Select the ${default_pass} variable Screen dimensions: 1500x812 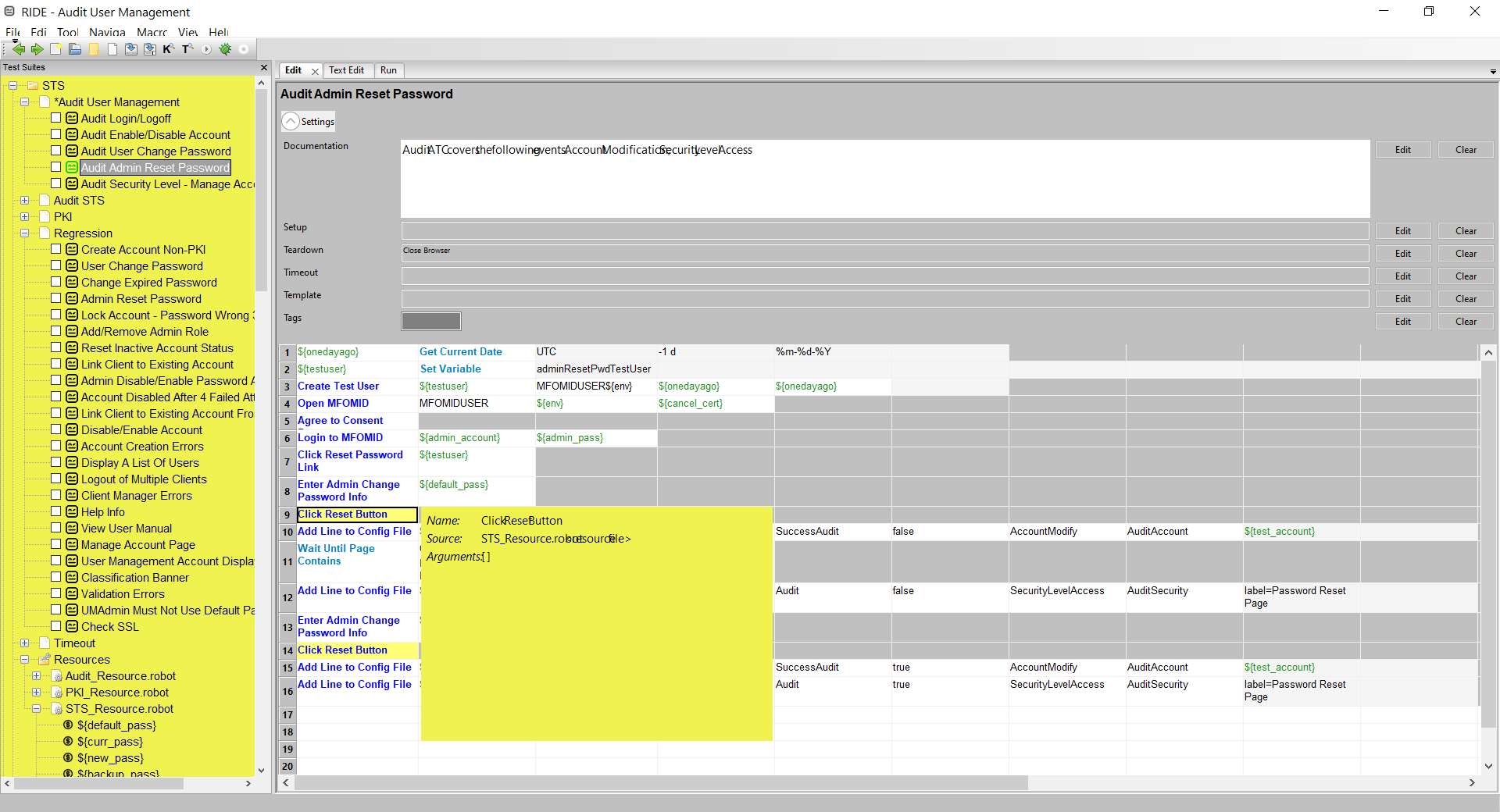click(118, 725)
